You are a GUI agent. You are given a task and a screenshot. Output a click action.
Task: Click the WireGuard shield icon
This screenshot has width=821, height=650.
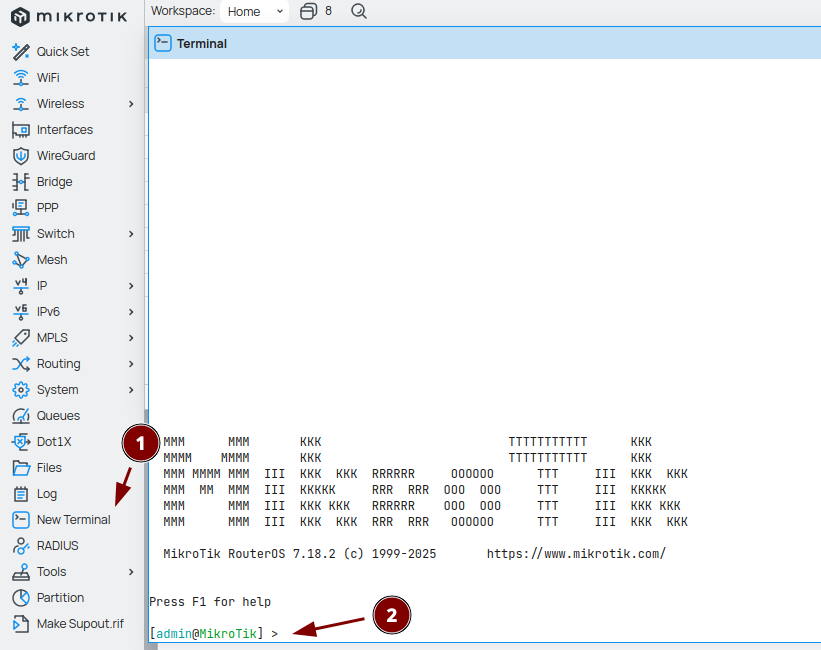[20, 156]
